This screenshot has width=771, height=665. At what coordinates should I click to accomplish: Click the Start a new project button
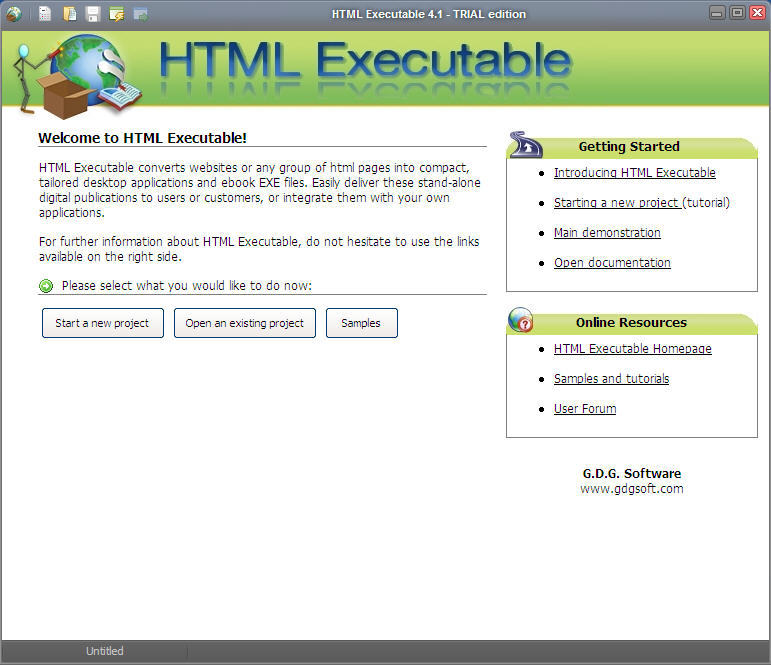pos(103,323)
